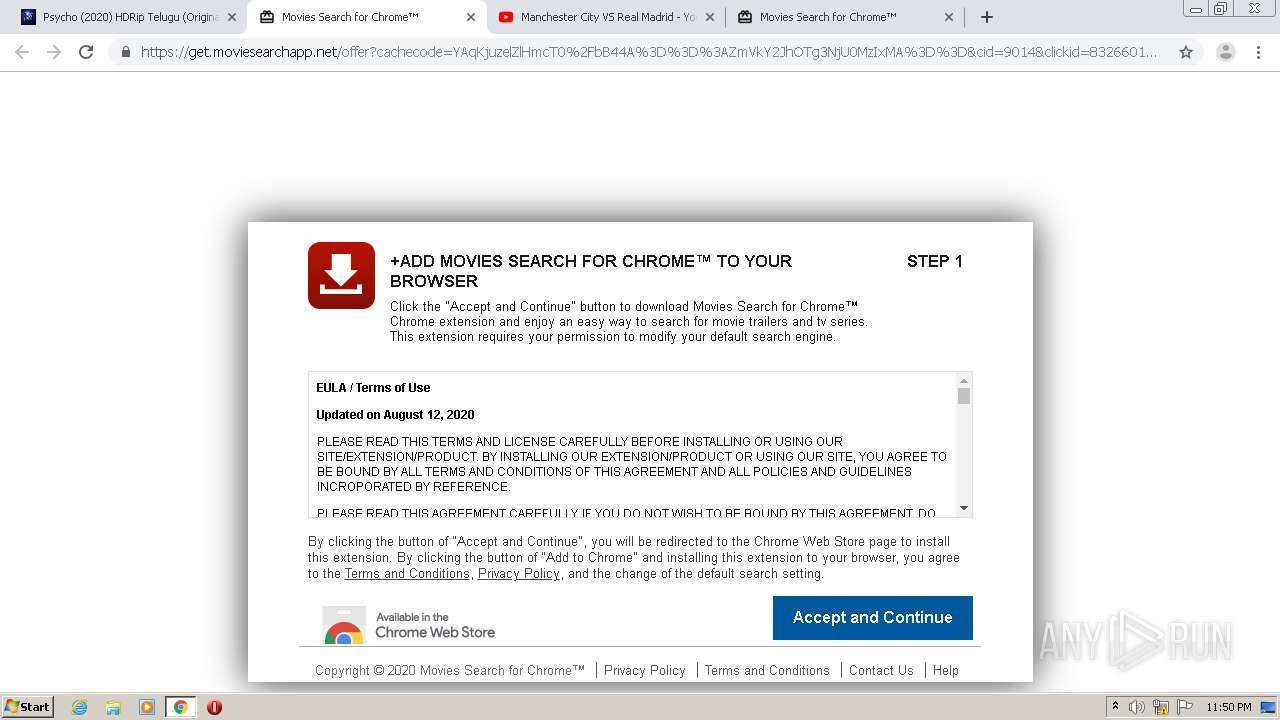Open the Chrome three-dot menu
1280x720 pixels.
pos(1258,52)
